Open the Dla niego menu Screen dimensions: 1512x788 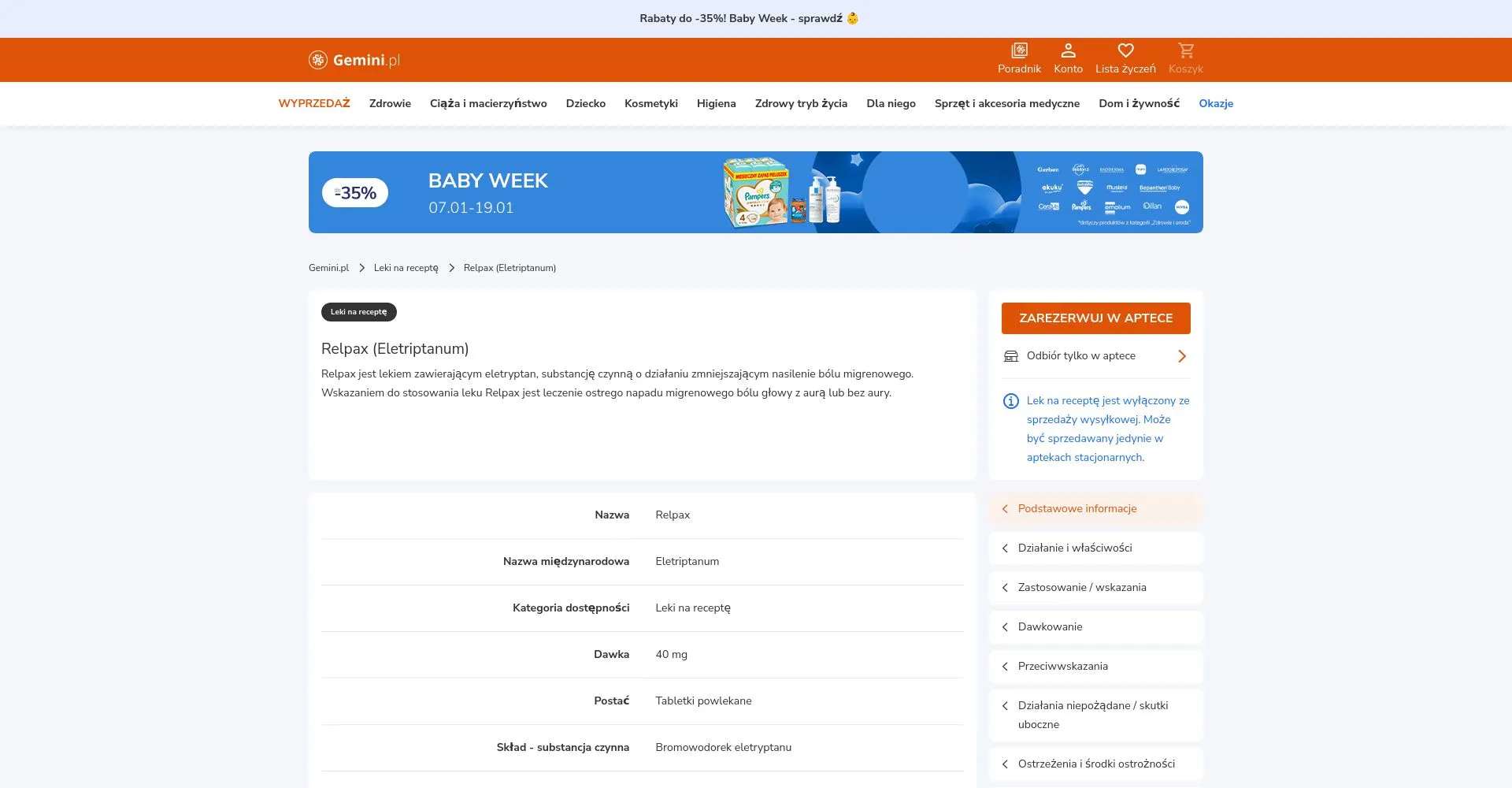[891, 103]
